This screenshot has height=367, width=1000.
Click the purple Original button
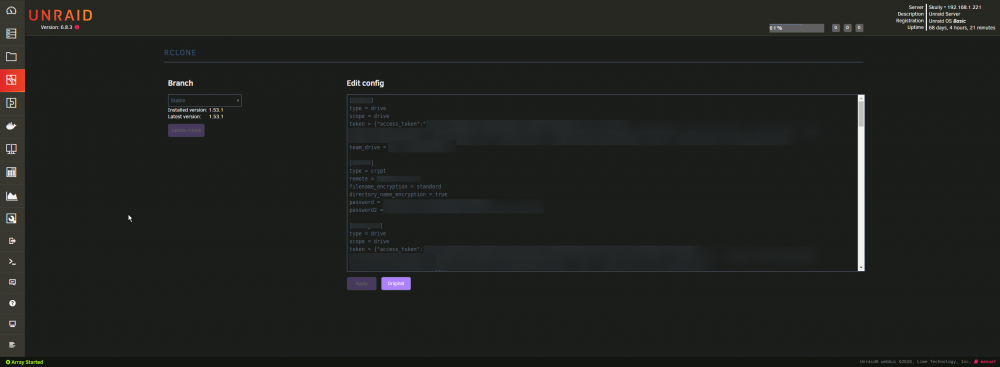click(x=396, y=283)
